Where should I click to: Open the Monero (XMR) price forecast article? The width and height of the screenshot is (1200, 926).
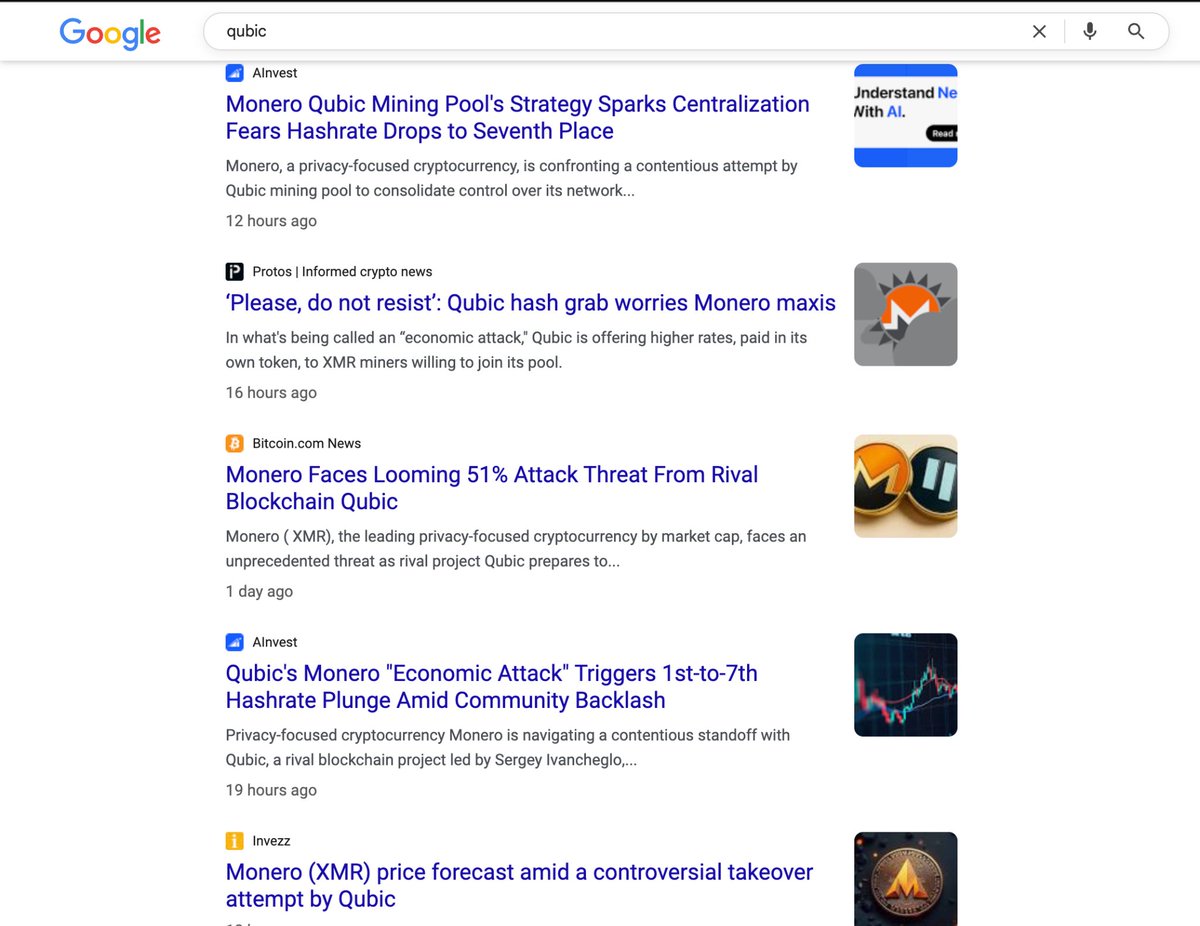pos(520,885)
